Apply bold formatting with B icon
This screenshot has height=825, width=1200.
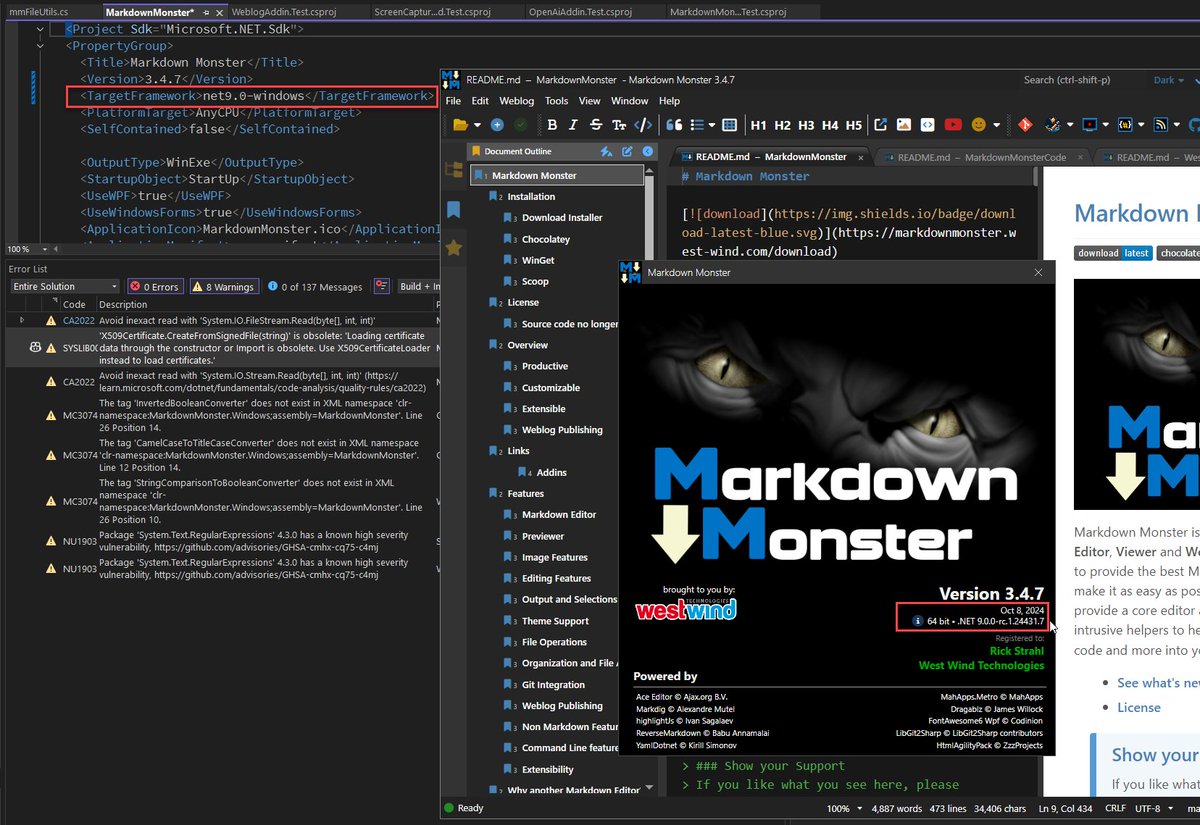pyautogui.click(x=552, y=125)
